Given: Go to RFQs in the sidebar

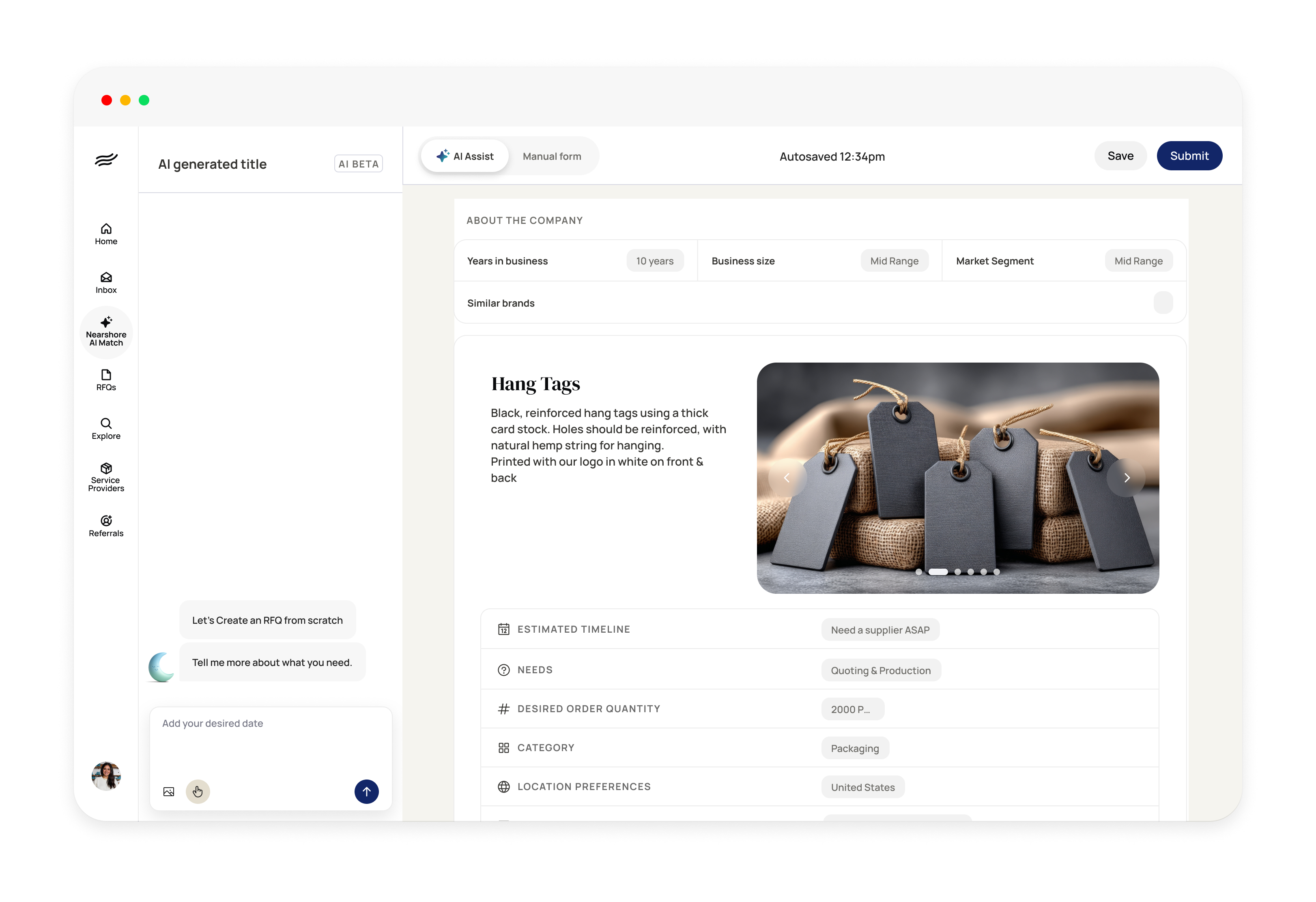Looking at the screenshot, I should click(106, 380).
